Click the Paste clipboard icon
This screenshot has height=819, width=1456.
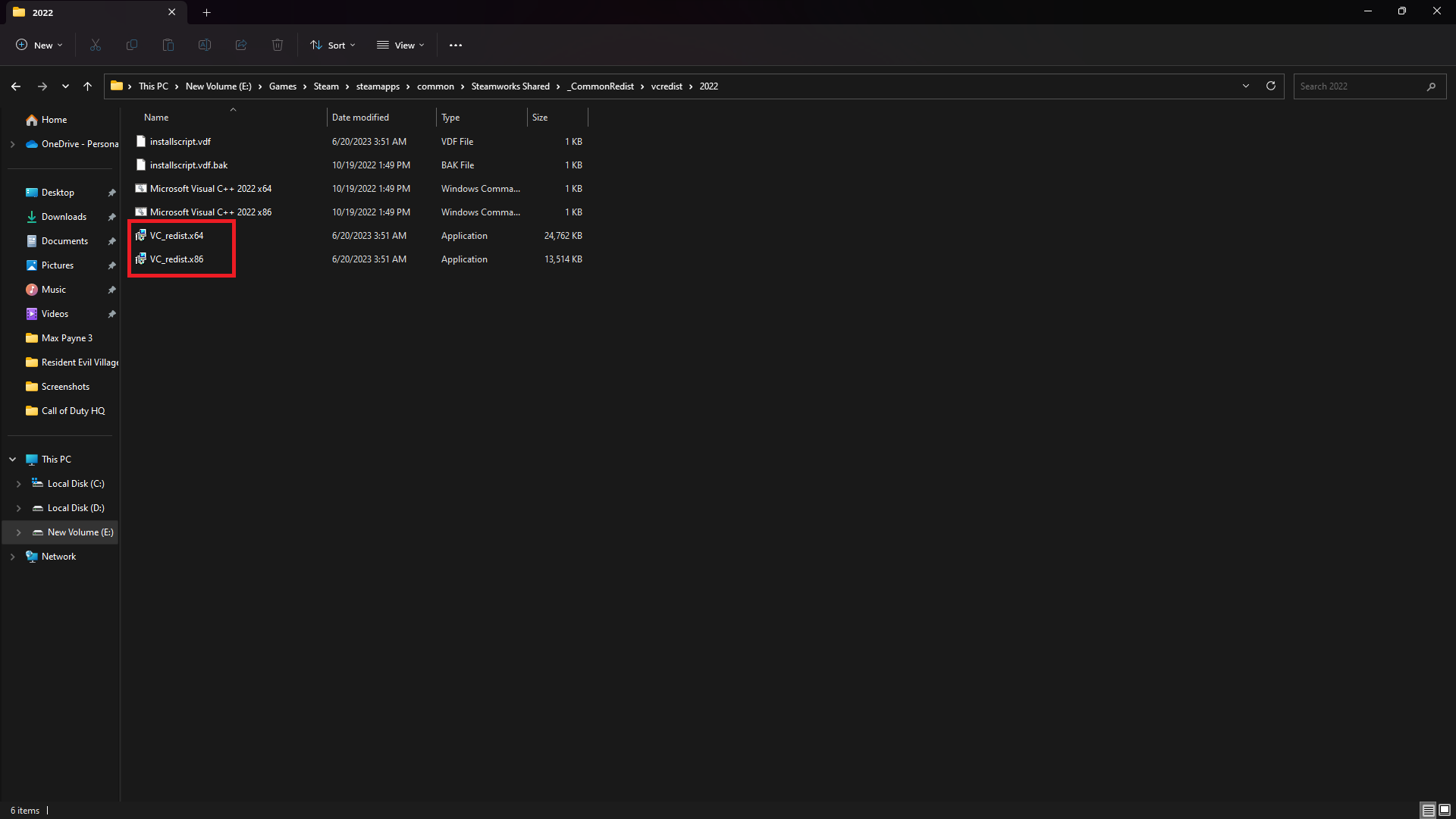tap(168, 45)
